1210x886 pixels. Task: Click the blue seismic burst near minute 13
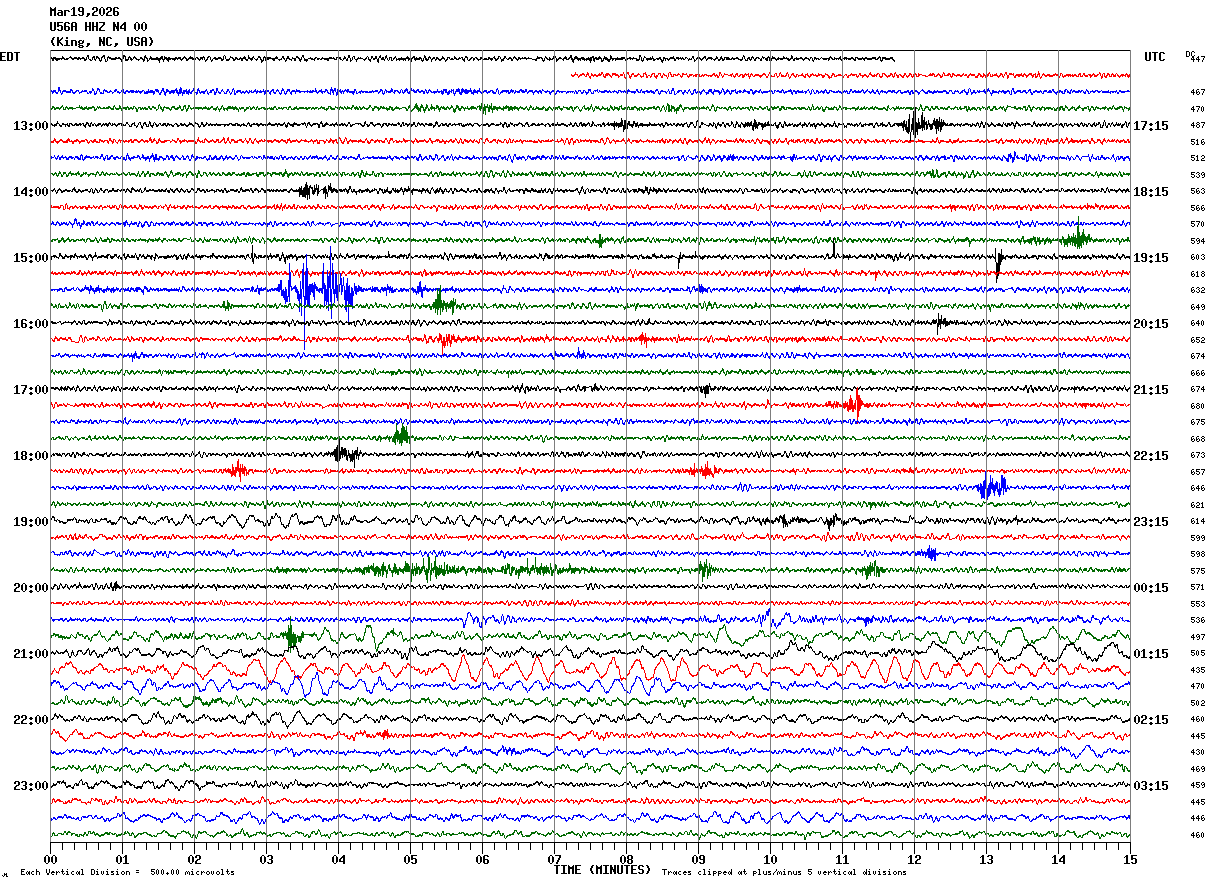[x=992, y=486]
